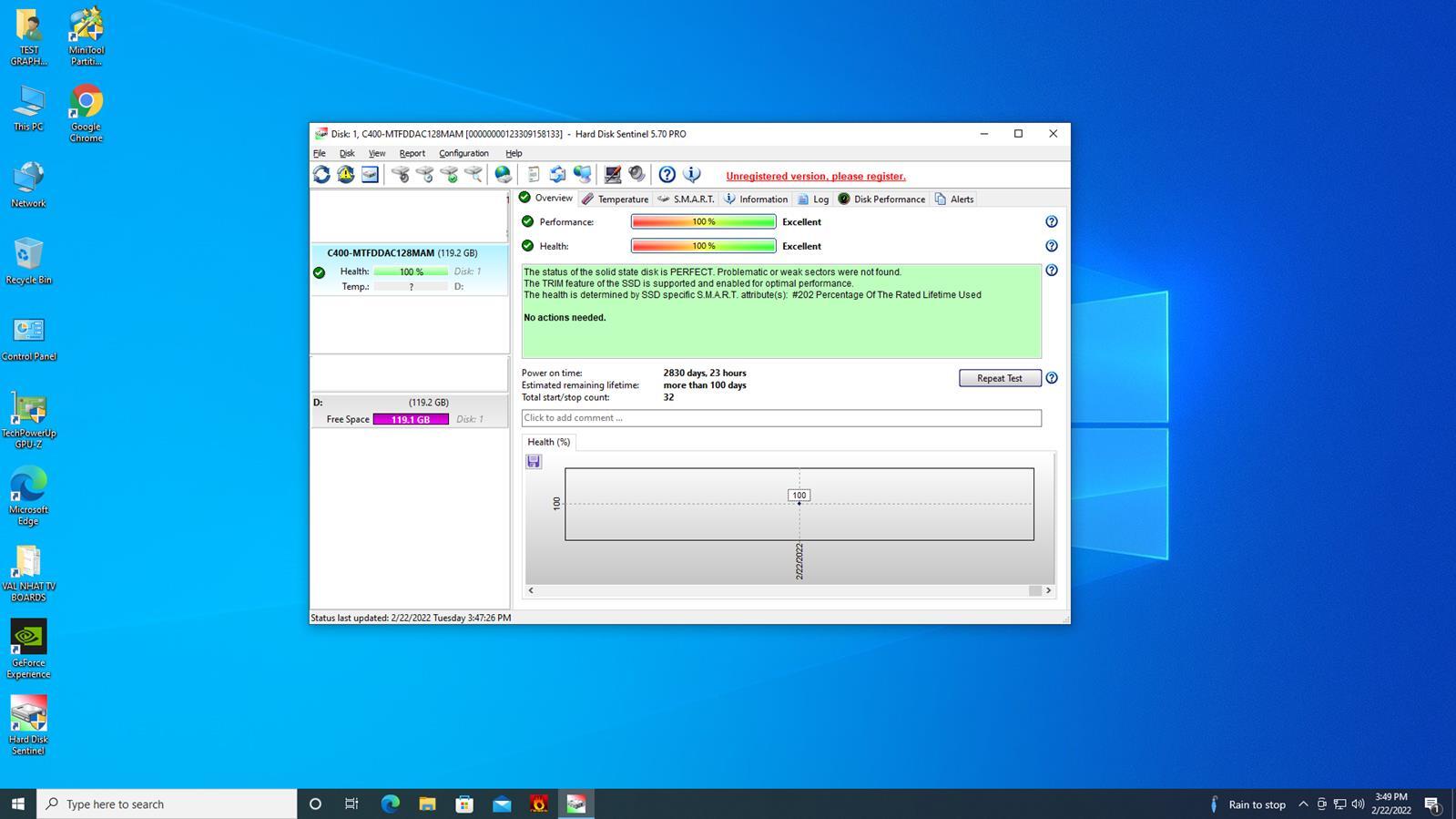
Task: Switch to the Overview tab
Action: tap(545, 198)
